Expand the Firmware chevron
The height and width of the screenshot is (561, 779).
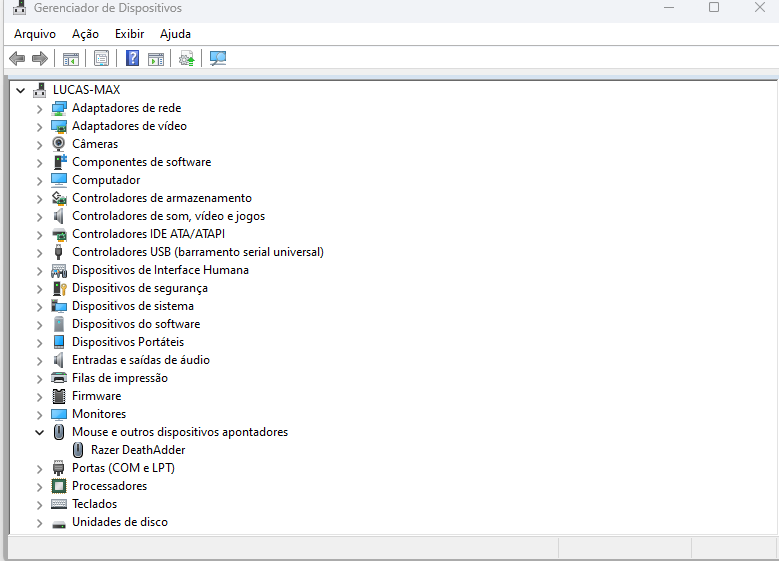click(x=39, y=397)
